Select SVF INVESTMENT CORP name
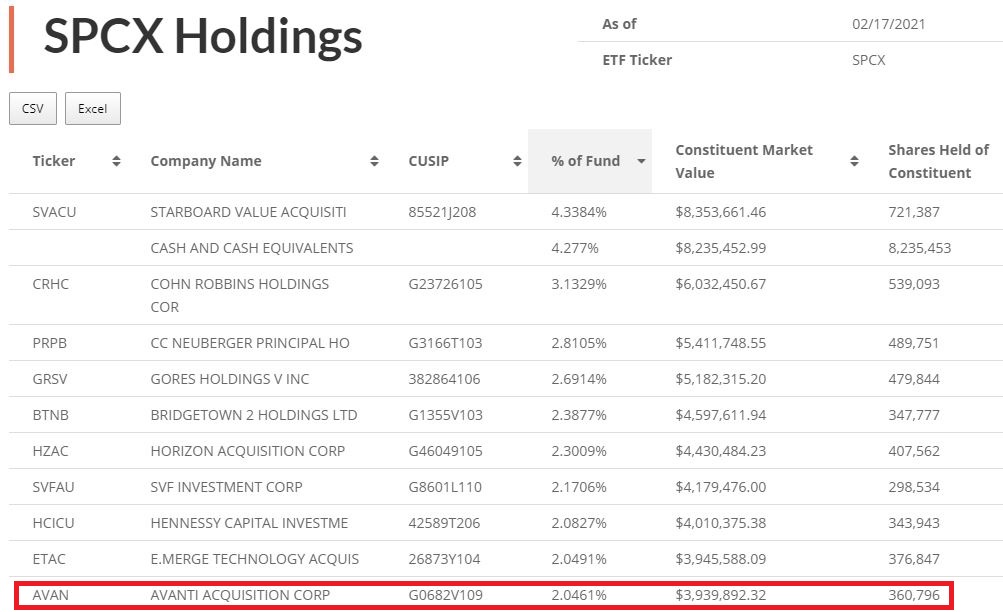 coord(226,487)
